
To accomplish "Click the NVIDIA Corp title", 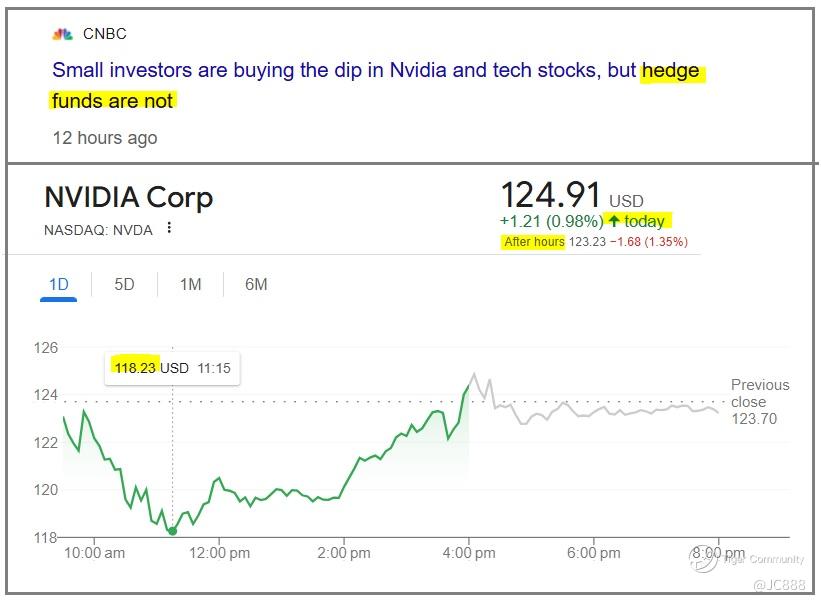I will click(128, 197).
